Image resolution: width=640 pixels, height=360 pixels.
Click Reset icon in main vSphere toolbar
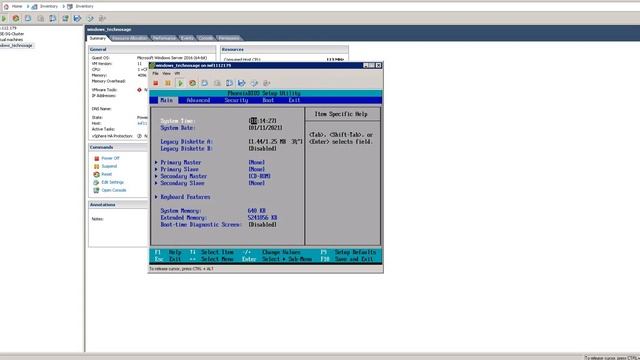click(16, 18)
